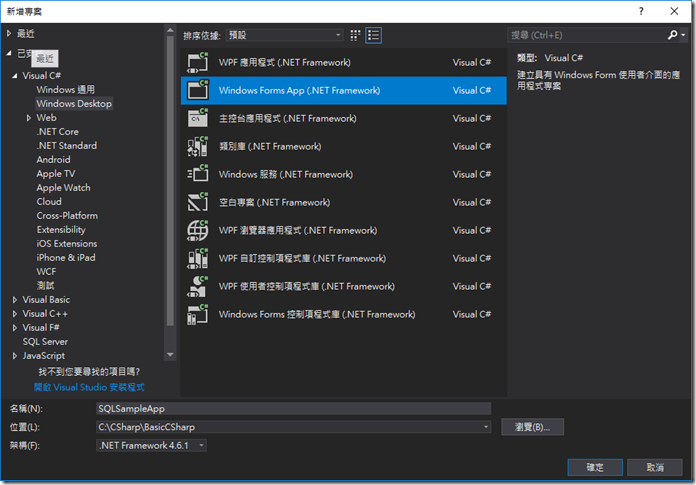Viewport: 696px width, 485px height.
Task: Click tree scrollbar down arrow
Action: click(170, 355)
